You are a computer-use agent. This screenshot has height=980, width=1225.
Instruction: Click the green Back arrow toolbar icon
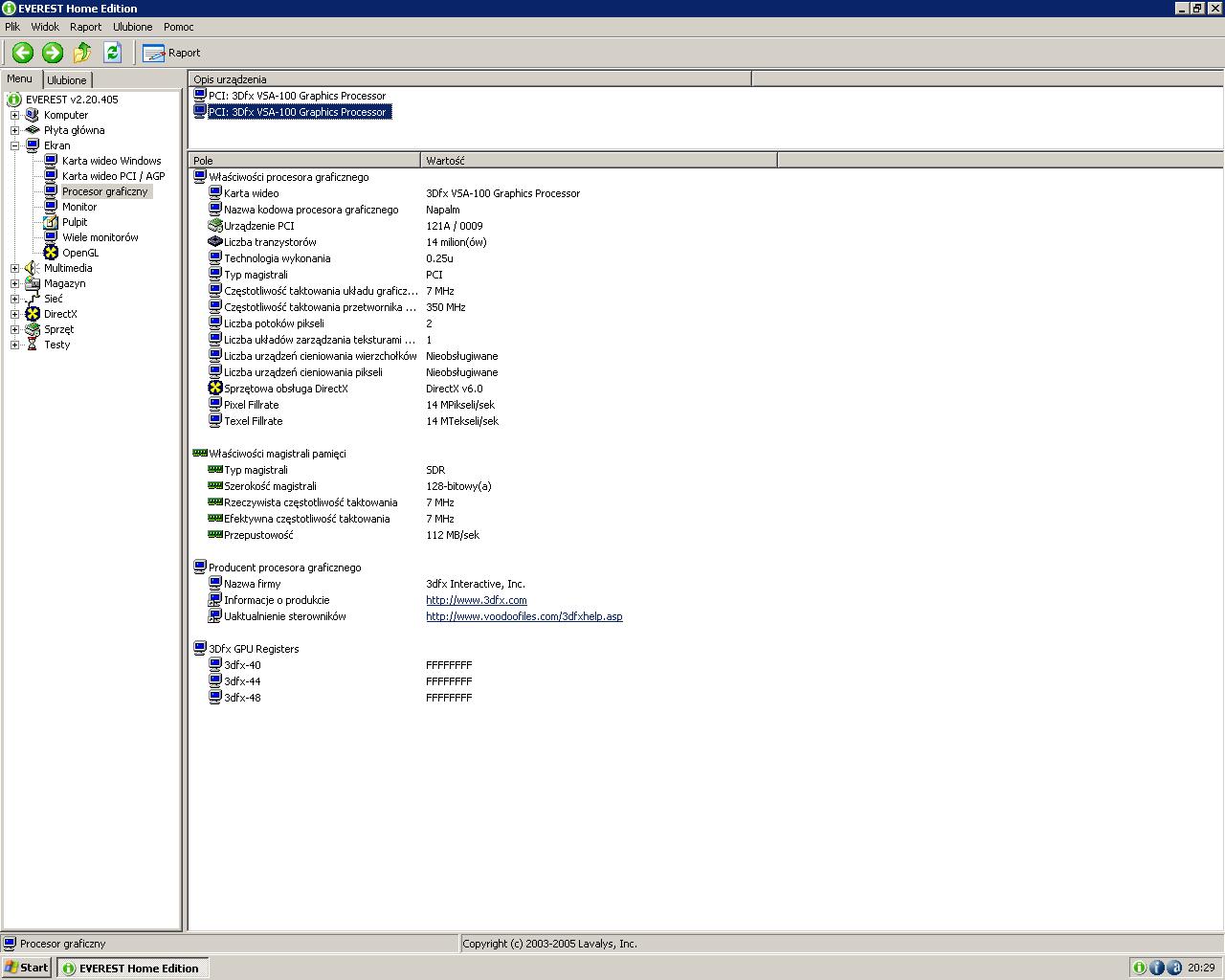(23, 53)
